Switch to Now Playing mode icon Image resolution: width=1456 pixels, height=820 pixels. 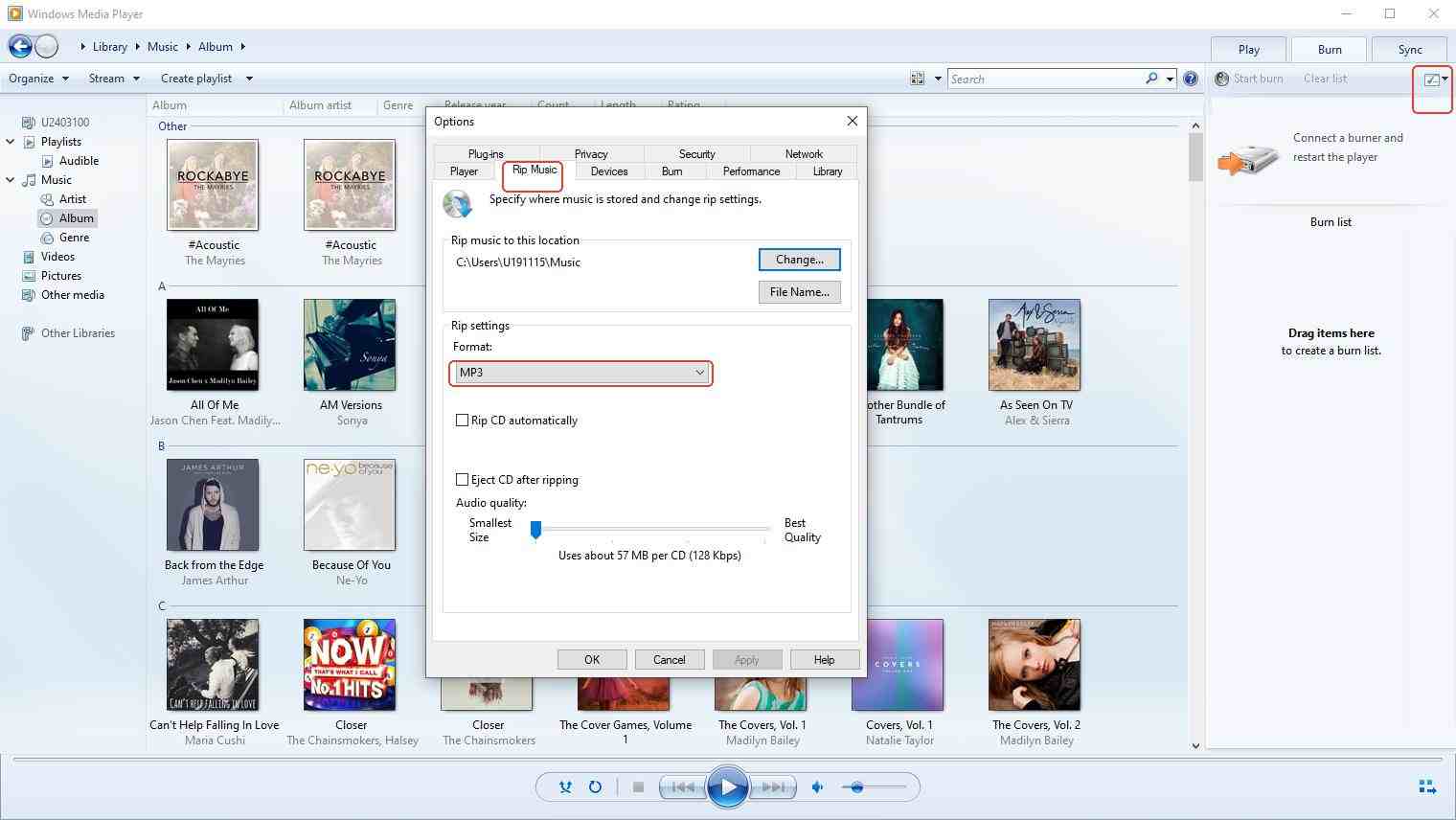[1426, 787]
